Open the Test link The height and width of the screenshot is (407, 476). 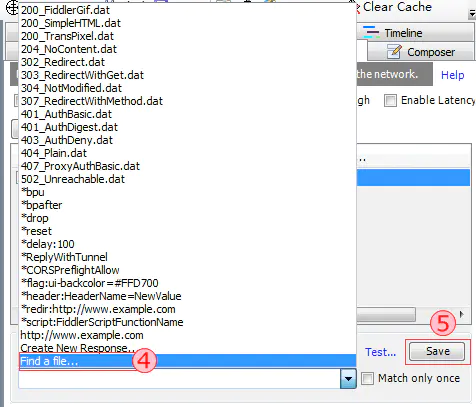[380, 352]
